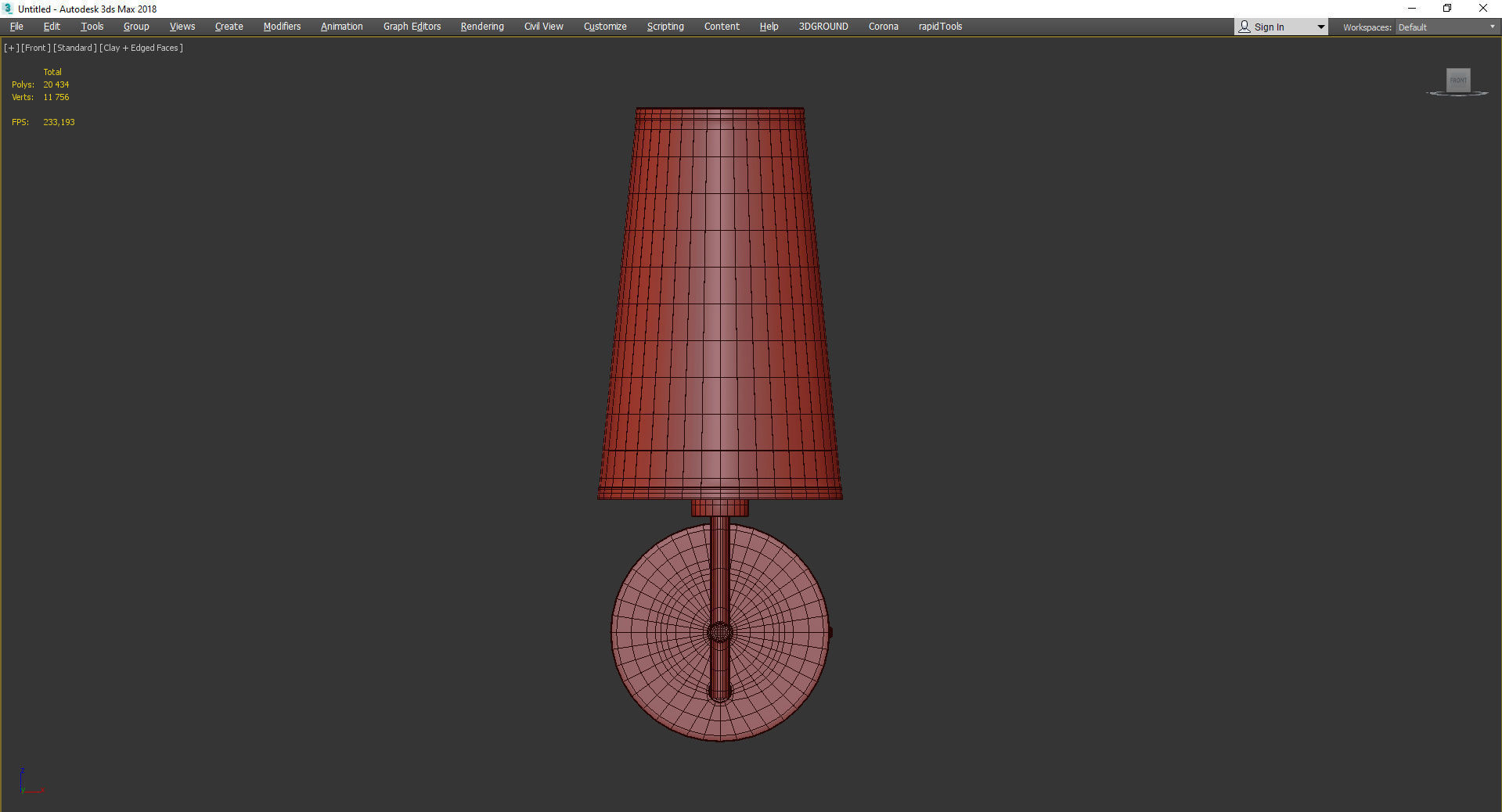1502x812 pixels.
Task: Open the Views menu
Action: point(182,27)
